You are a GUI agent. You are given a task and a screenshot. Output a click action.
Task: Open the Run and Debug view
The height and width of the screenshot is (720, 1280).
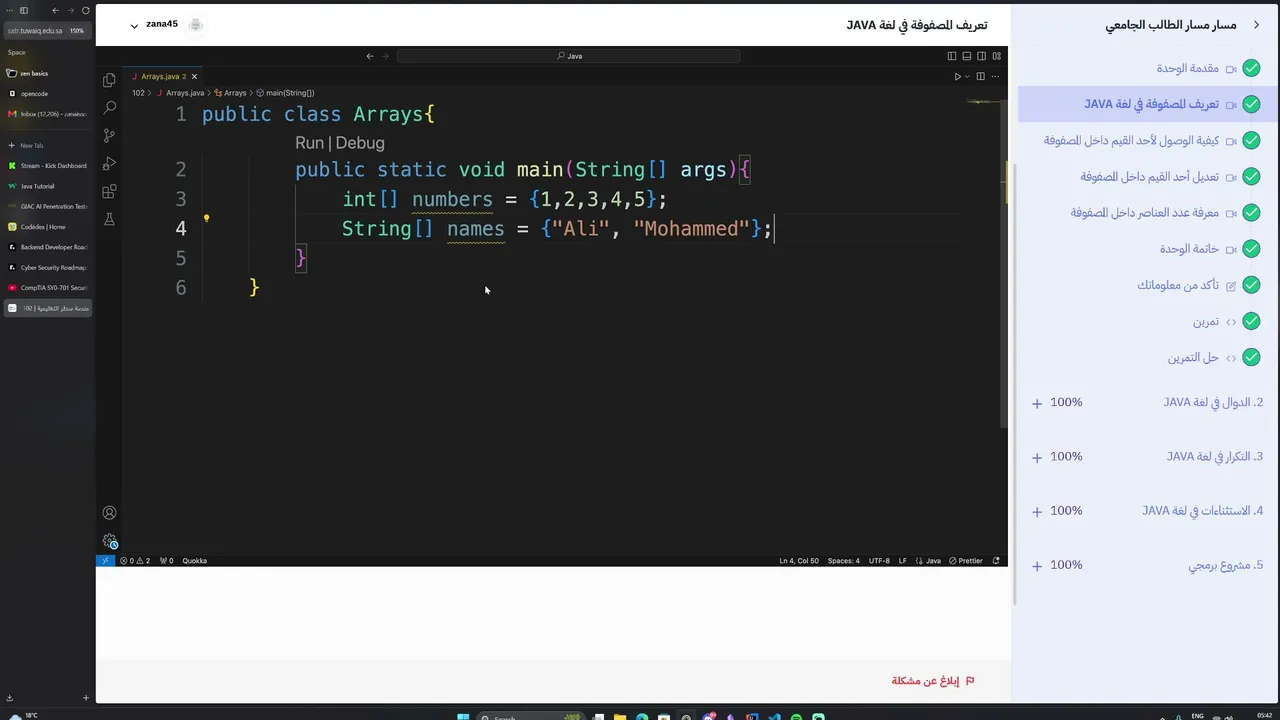[109, 163]
